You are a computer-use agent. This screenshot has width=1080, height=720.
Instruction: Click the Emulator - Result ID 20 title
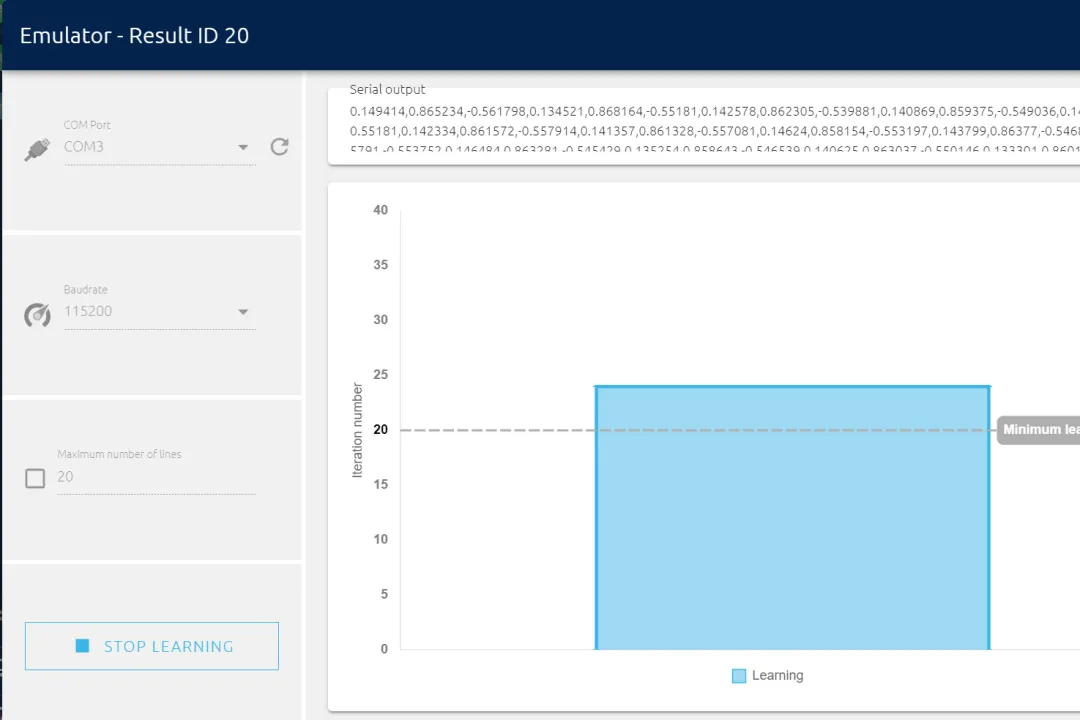[x=134, y=36]
